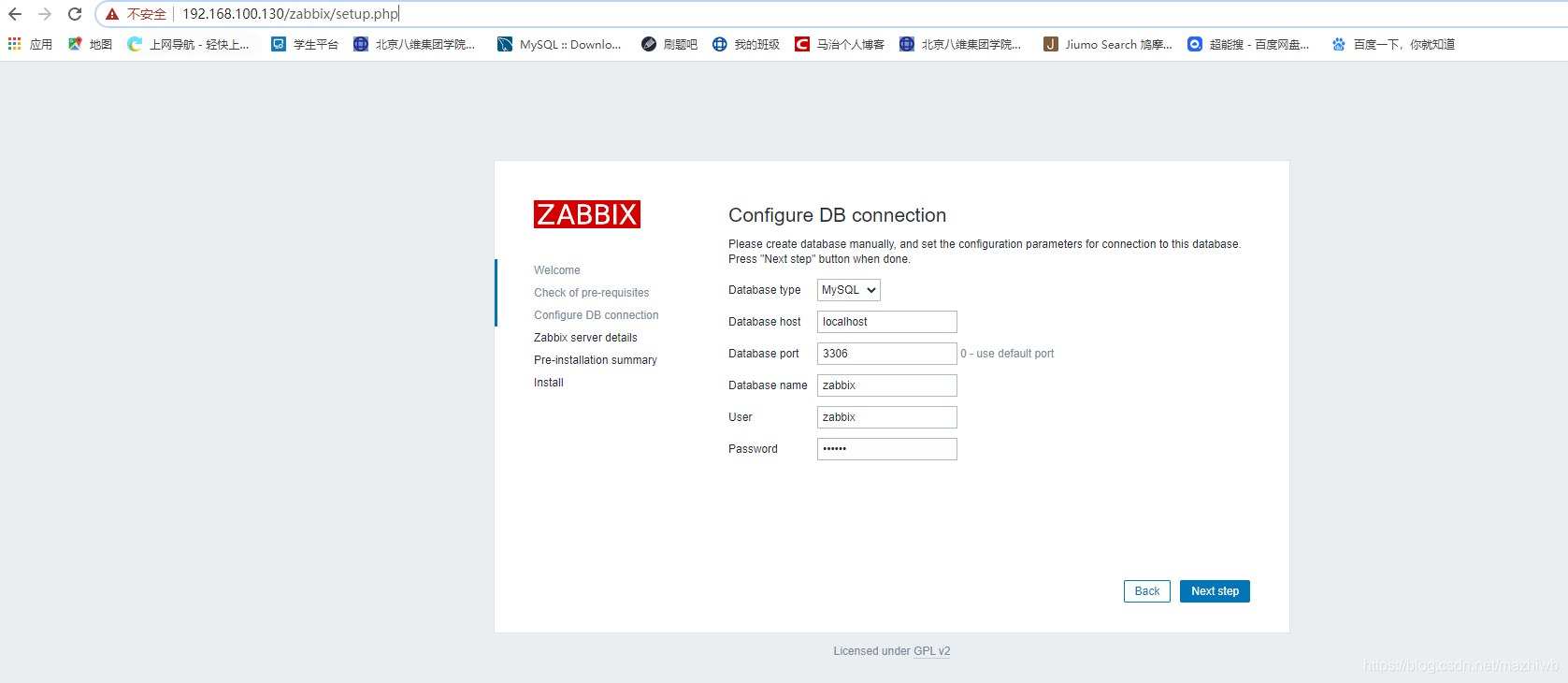Screen dimensions: 1568x683
Task: Select Zabbix server details step
Action: 586,338
